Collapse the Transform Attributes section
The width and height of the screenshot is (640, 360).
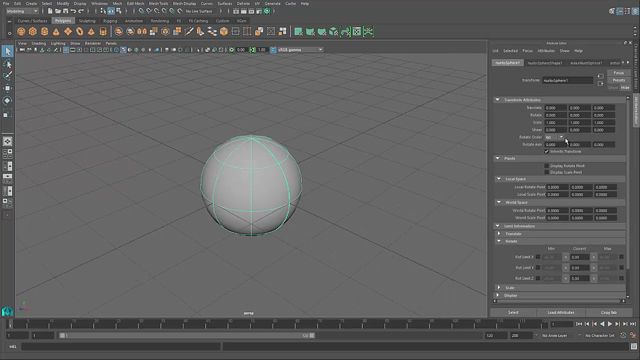498,100
